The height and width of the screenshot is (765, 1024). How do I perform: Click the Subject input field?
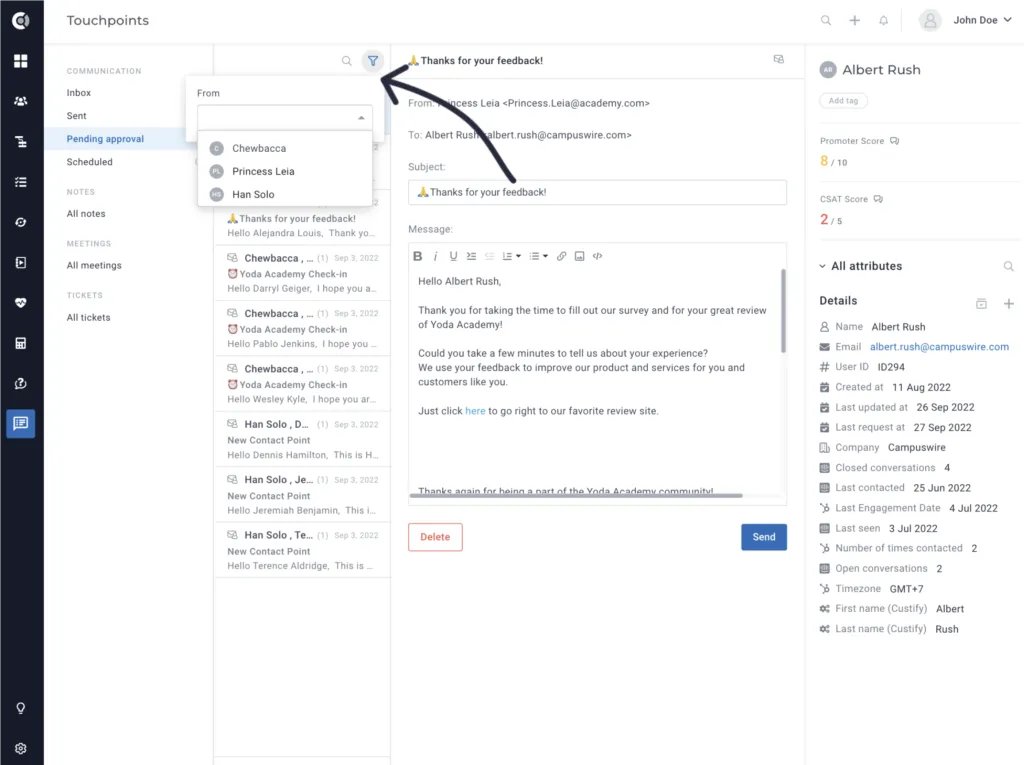coord(597,192)
